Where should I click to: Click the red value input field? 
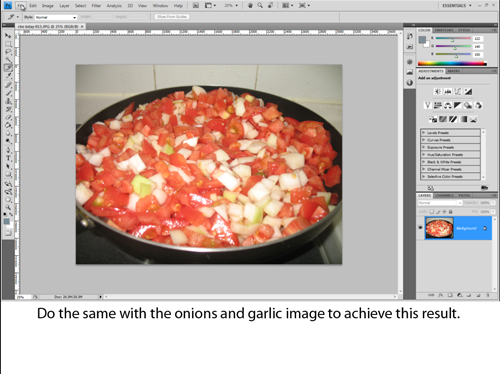[x=478, y=39]
